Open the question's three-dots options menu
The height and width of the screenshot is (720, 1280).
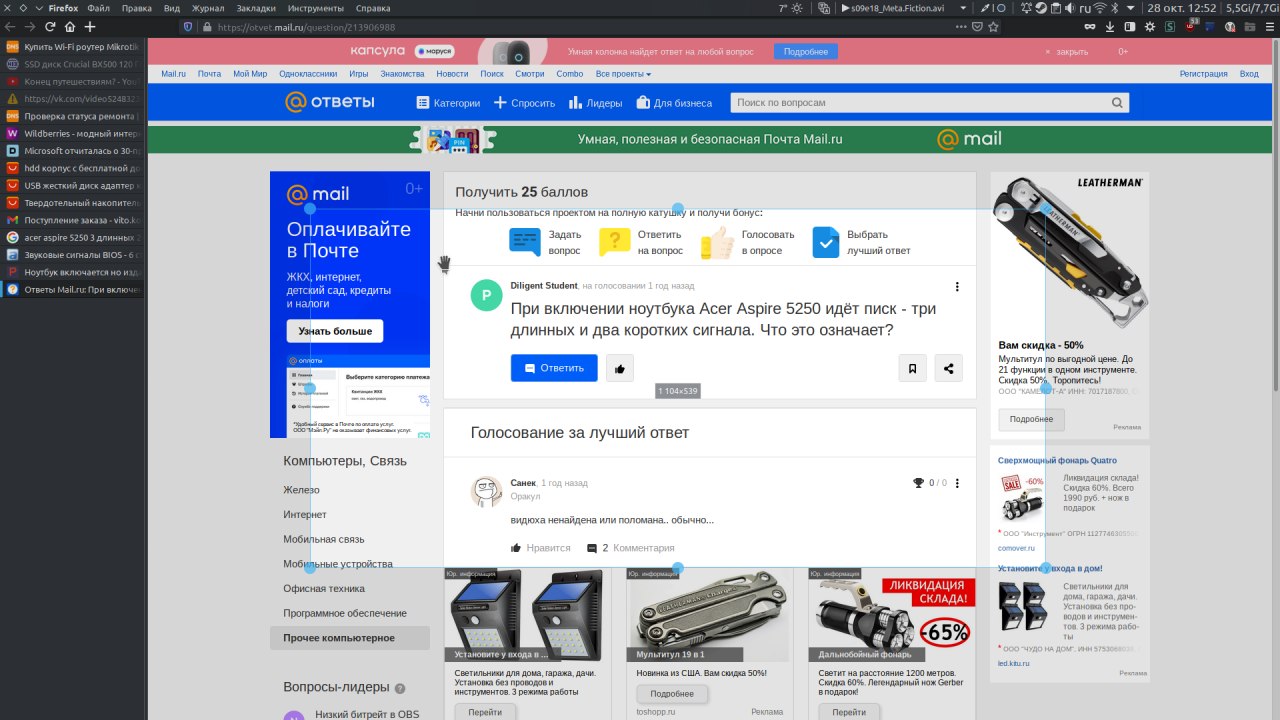click(957, 287)
